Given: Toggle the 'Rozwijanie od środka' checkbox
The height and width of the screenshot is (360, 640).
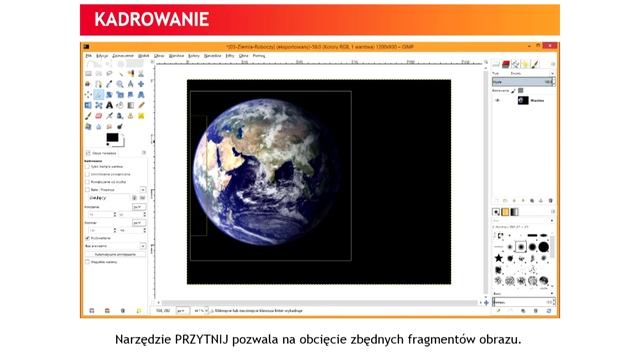Looking at the screenshot, I should (x=87, y=182).
